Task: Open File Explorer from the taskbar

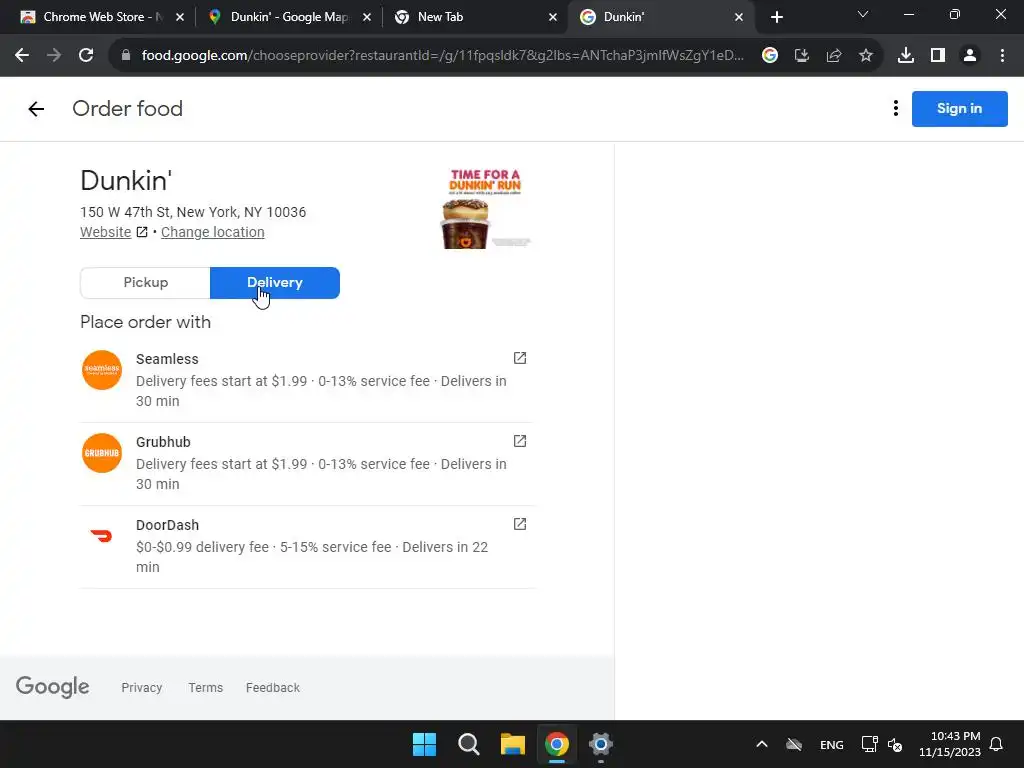Action: (x=513, y=744)
